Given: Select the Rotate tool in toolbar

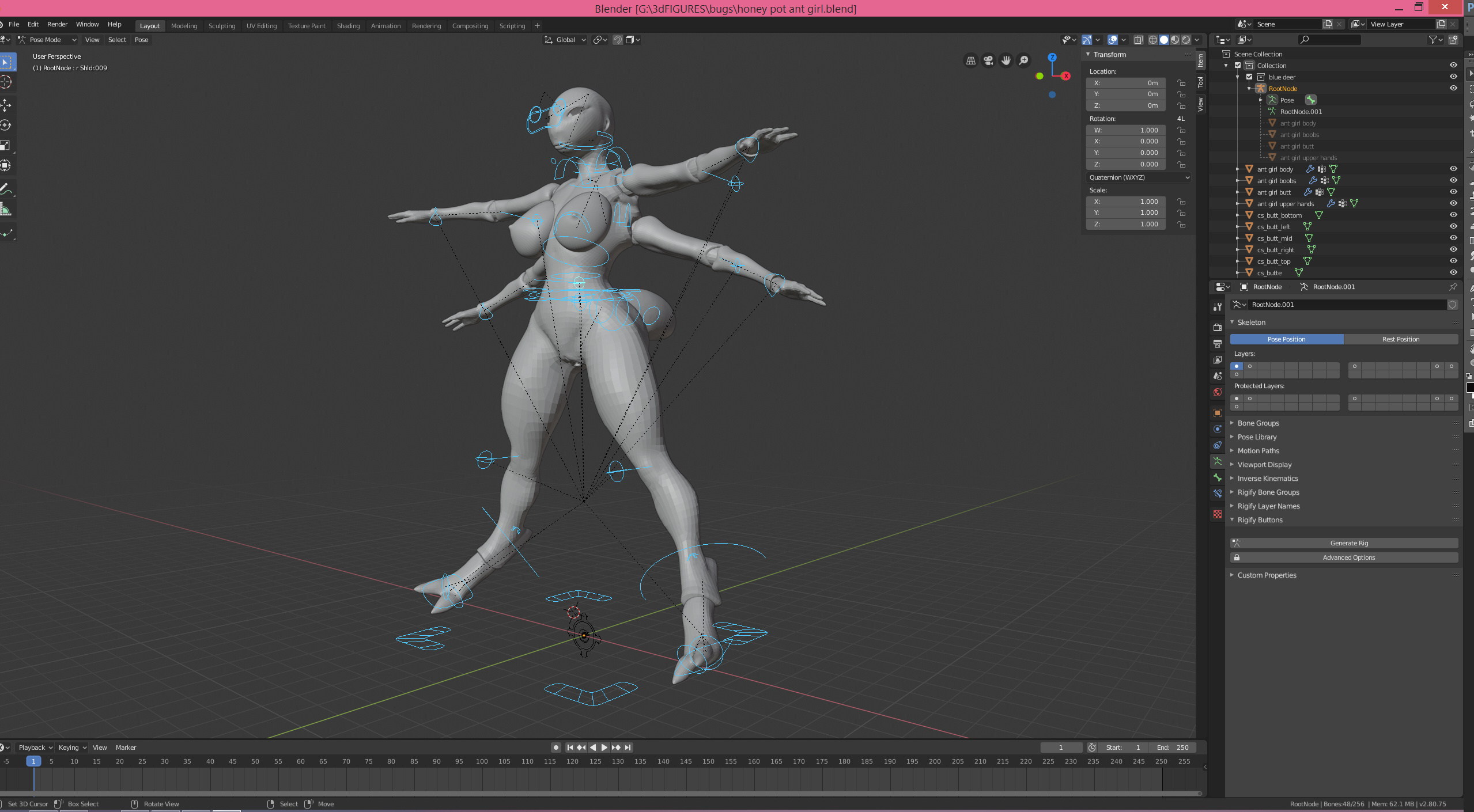Looking at the screenshot, I should click(6, 125).
